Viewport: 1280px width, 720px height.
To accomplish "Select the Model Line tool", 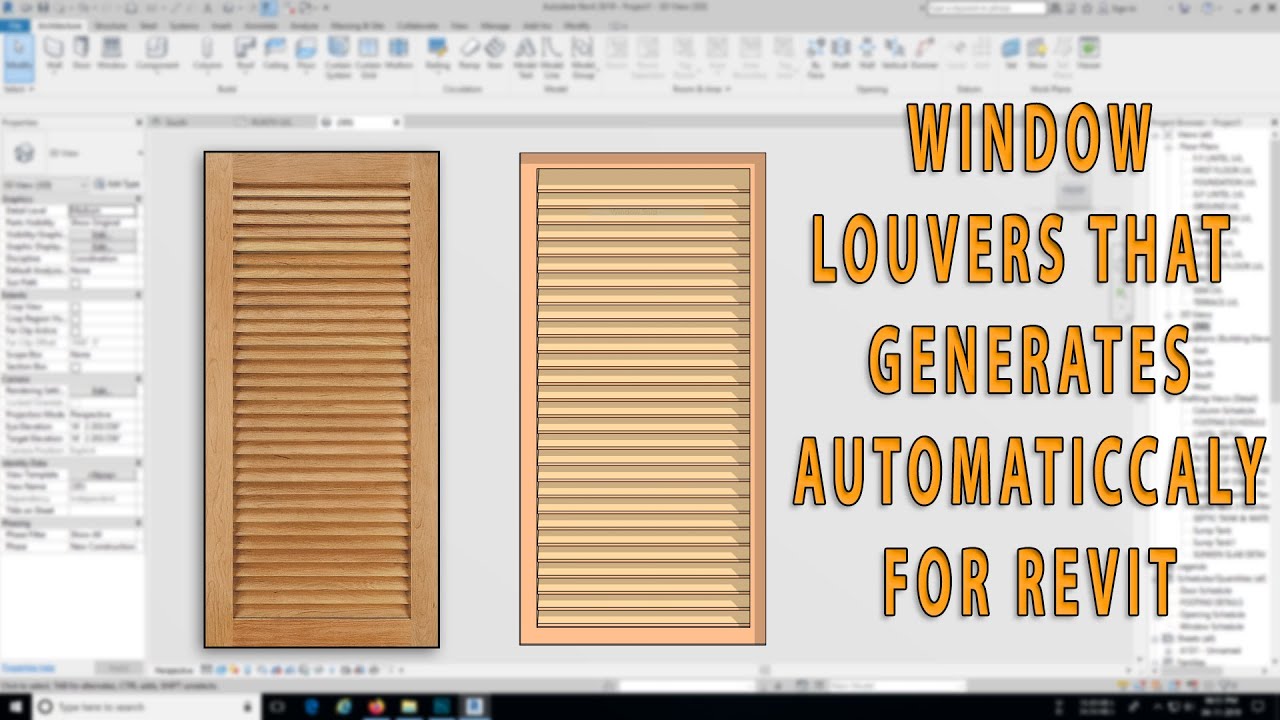I will click(552, 57).
